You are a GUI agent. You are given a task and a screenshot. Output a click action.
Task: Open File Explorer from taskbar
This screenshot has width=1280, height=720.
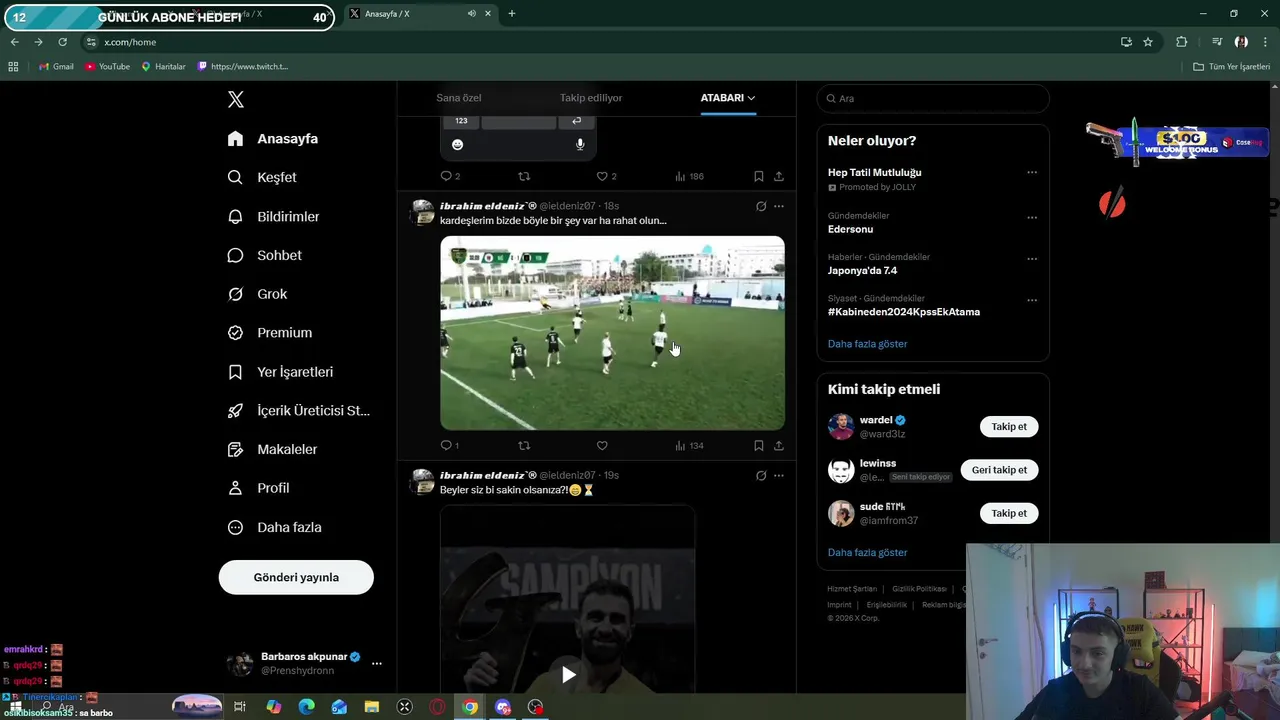coord(372,707)
